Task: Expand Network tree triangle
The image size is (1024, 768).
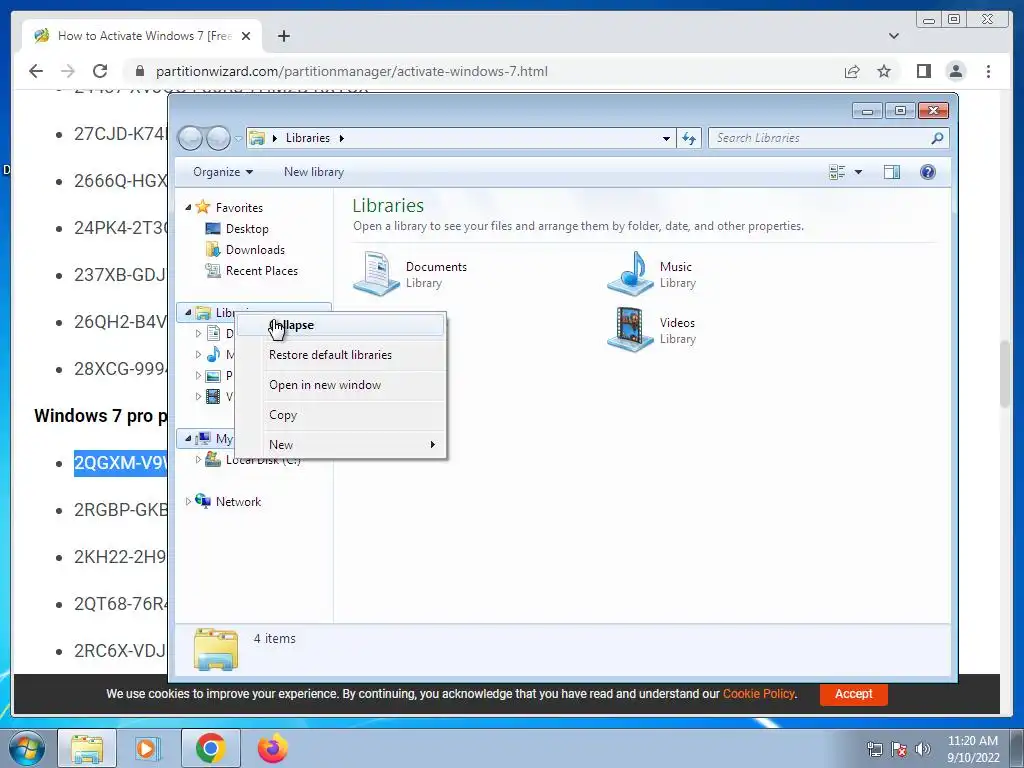Action: [x=188, y=502]
